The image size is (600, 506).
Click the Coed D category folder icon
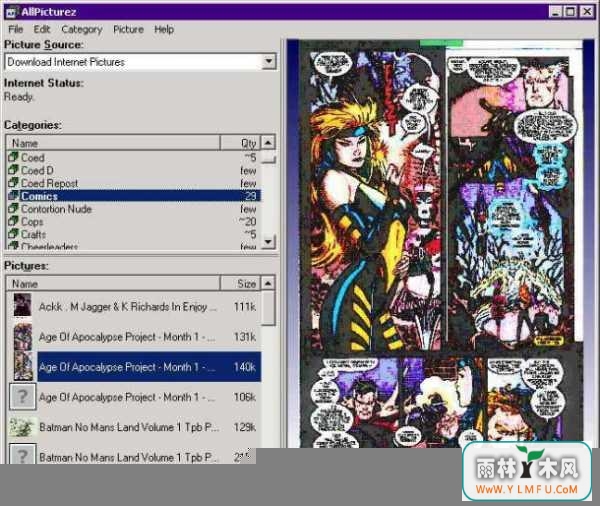(x=13, y=170)
